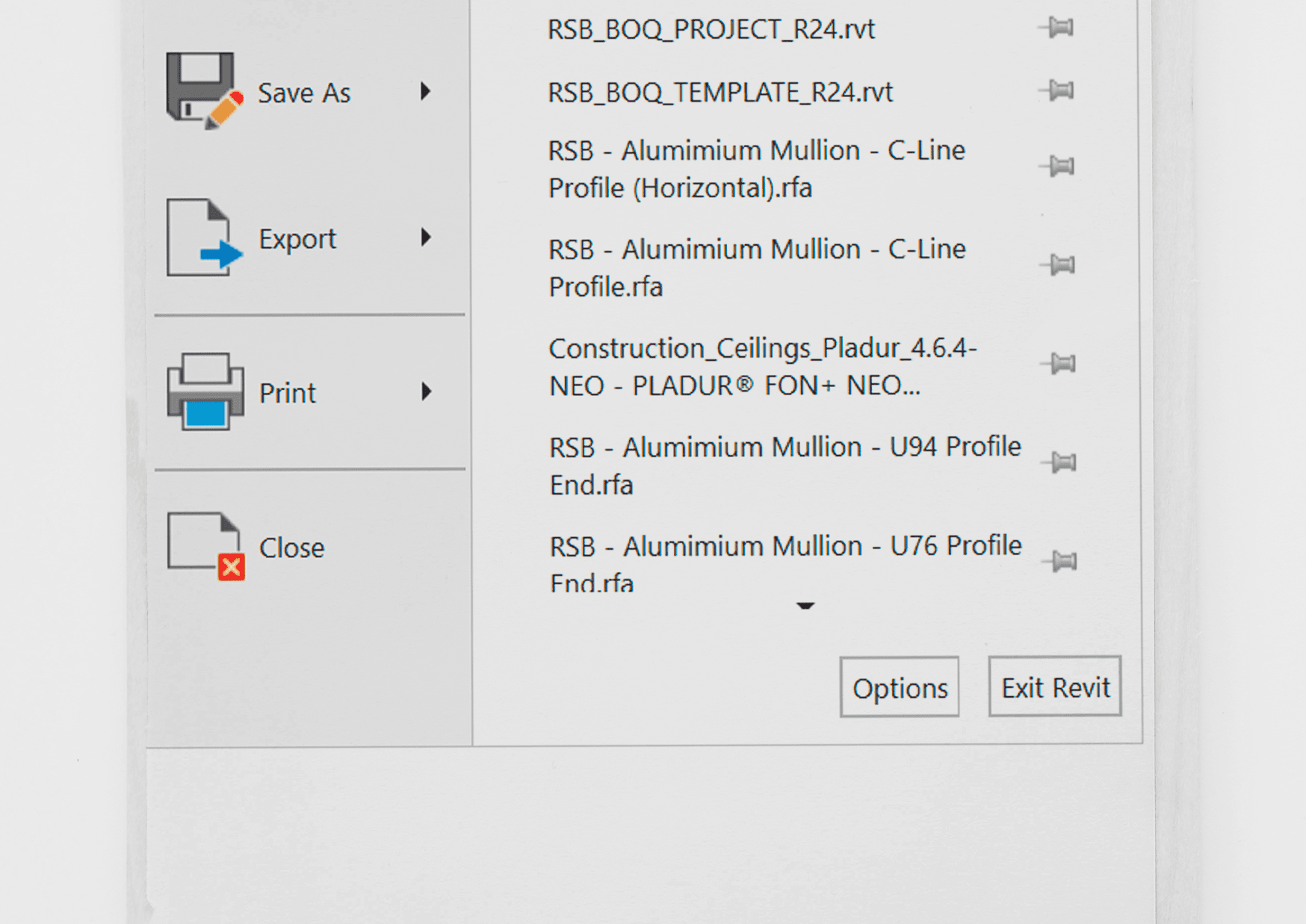Open RSB_BOQ_PROJECT_R24.rvt from recent documents
This screenshot has height=924, width=1306.
pos(712,30)
